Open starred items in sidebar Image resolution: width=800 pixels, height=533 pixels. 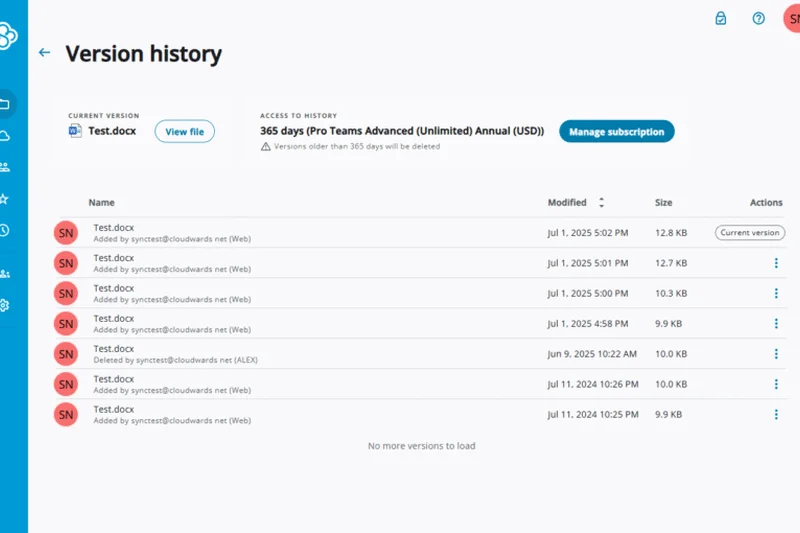[5, 199]
